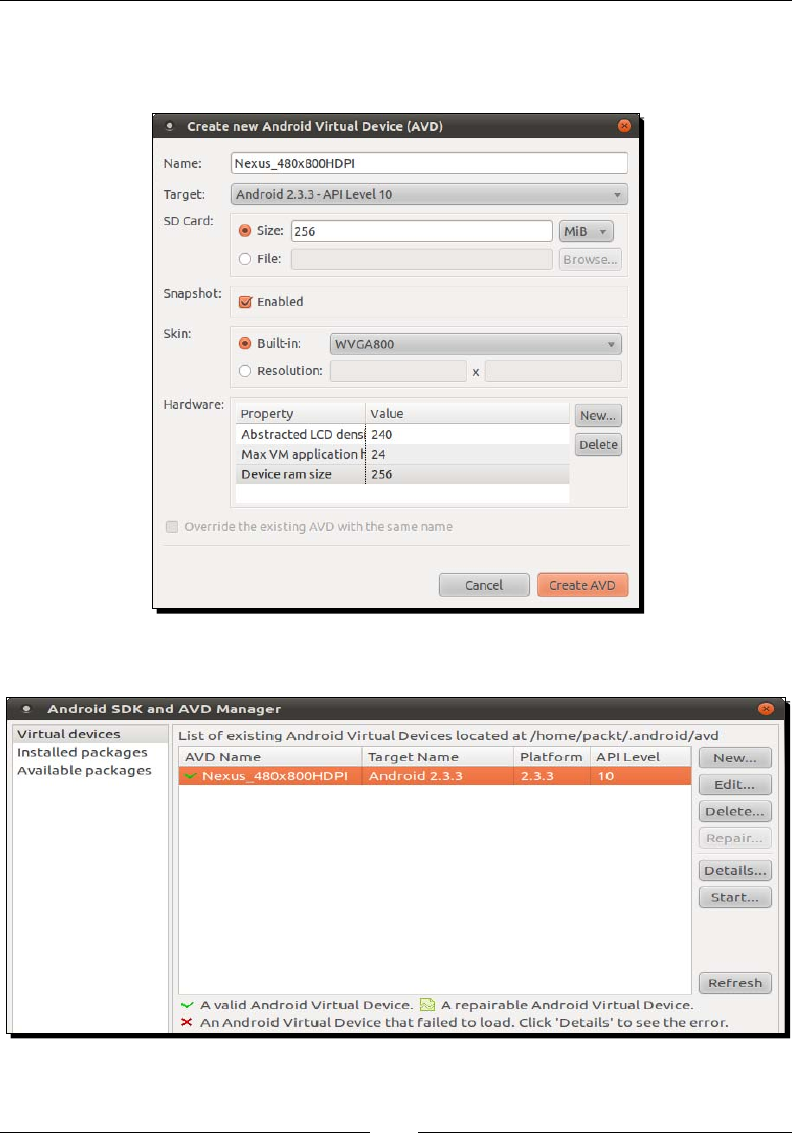Click the SD card size field showing 256
Viewport: 792px width, 1142px height.
click(421, 231)
